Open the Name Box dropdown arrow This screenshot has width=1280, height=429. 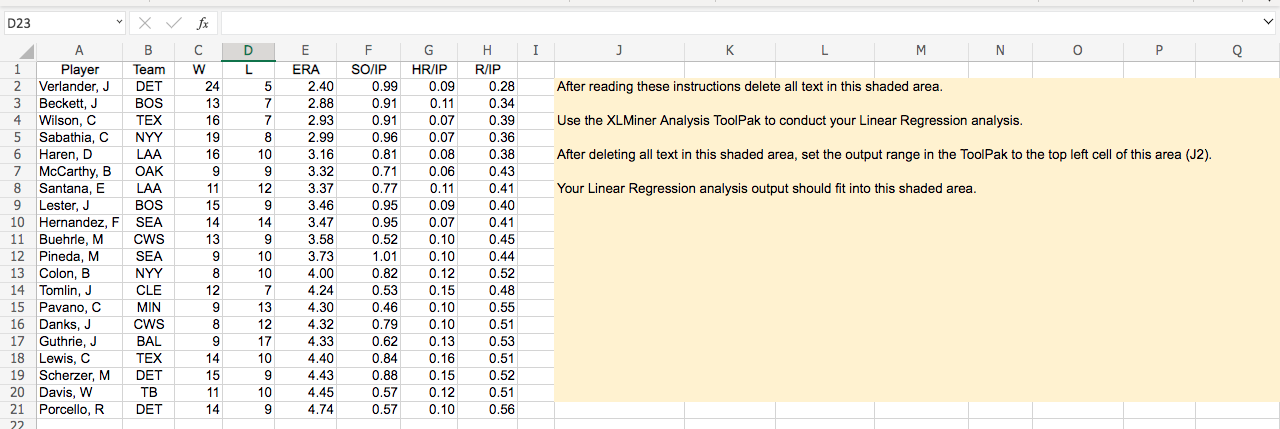(120, 21)
